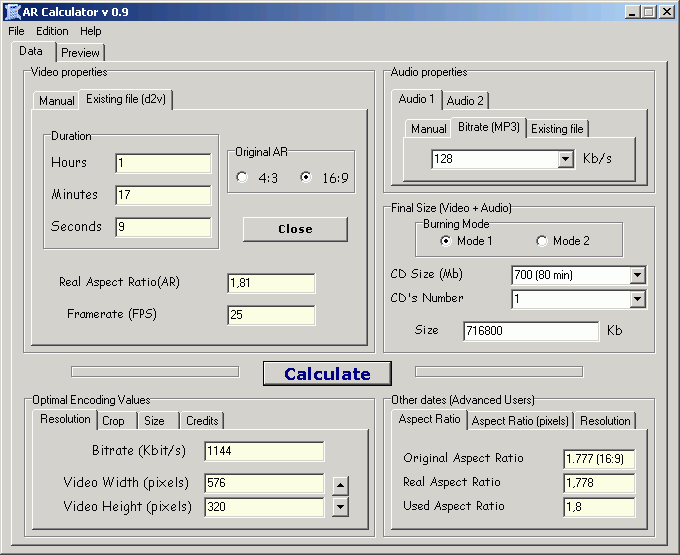Click the Minutes input field
The width and height of the screenshot is (680, 555).
[163, 195]
